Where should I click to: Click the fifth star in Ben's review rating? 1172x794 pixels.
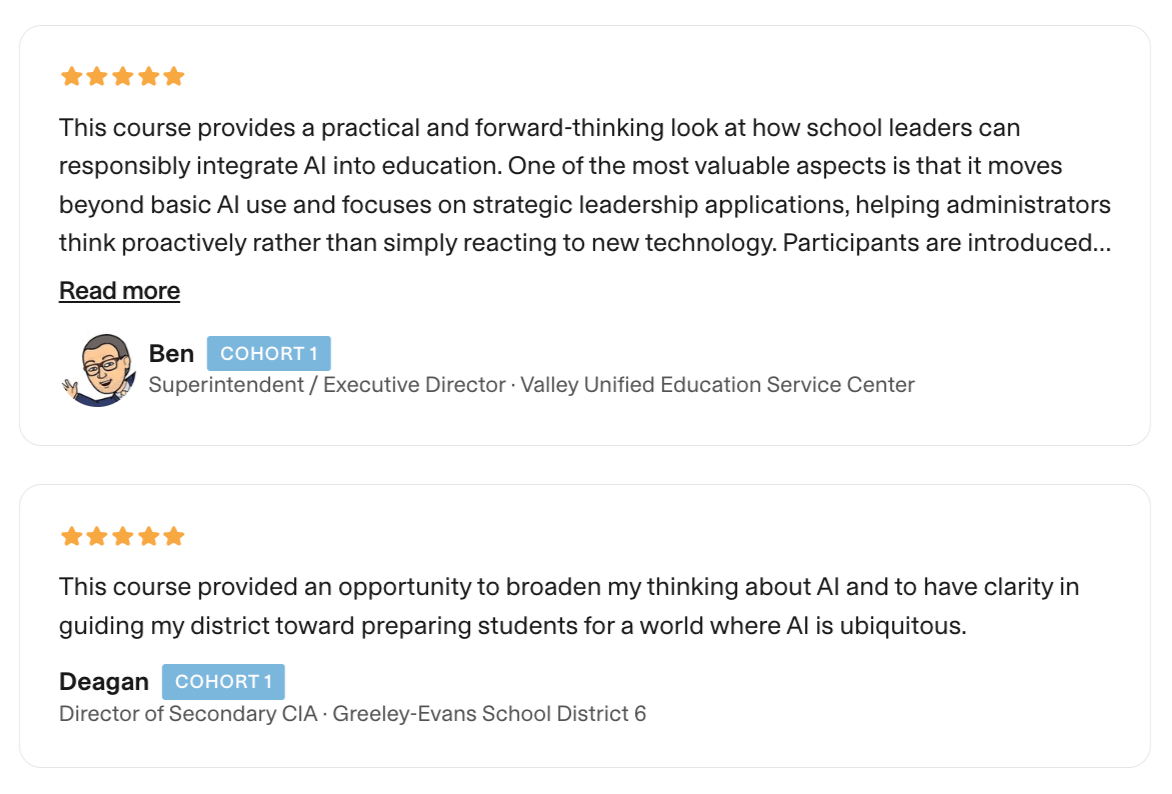tap(174, 76)
